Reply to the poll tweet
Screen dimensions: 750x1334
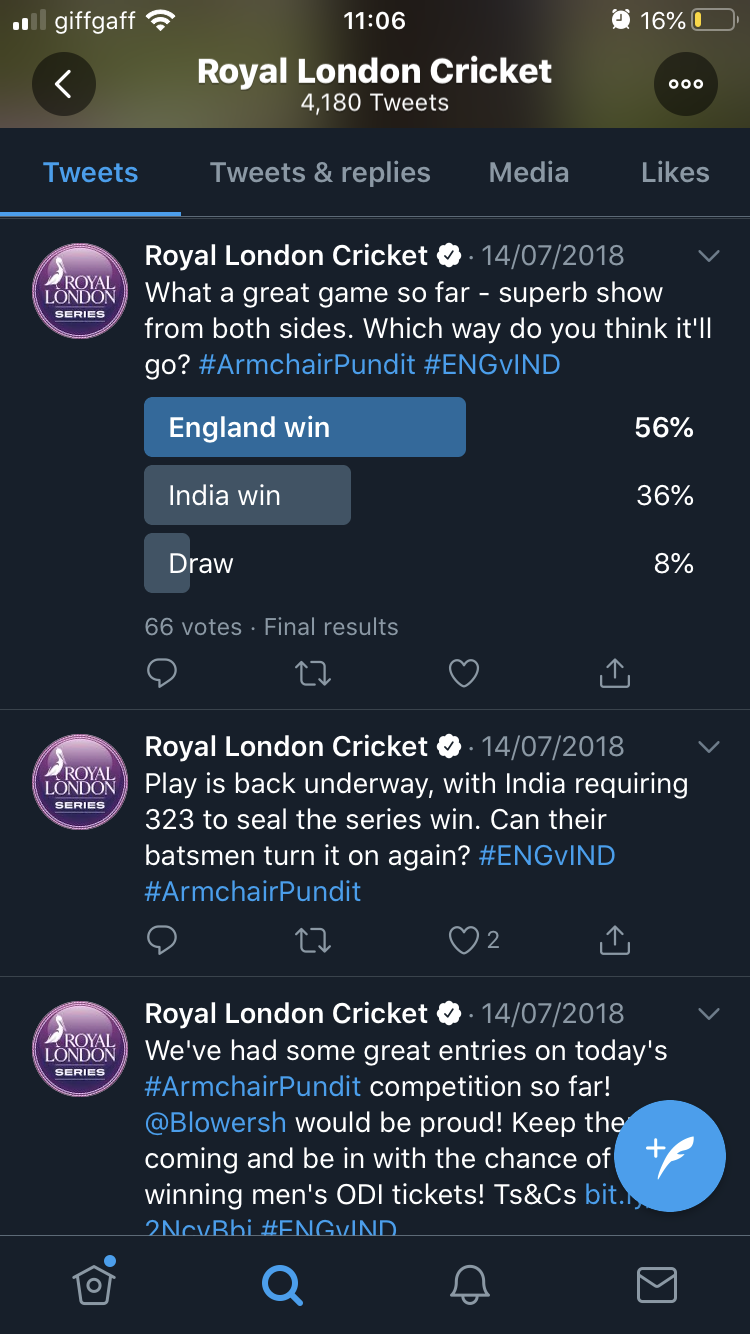pyautogui.click(x=162, y=674)
